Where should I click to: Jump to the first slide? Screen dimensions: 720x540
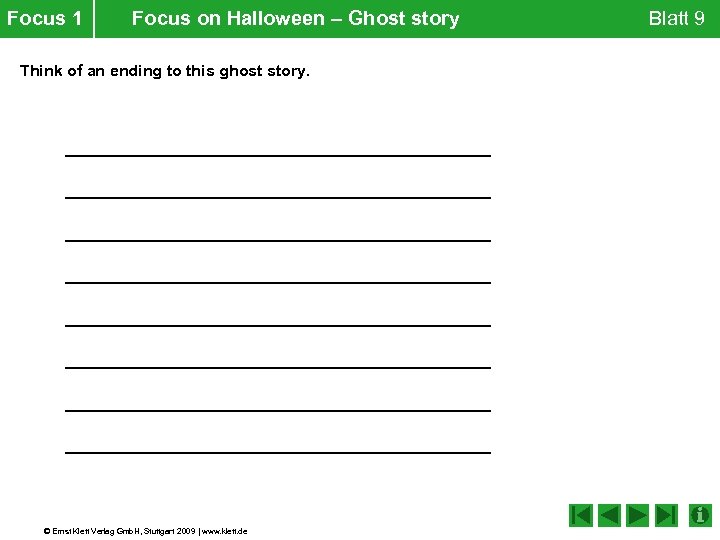581,516
